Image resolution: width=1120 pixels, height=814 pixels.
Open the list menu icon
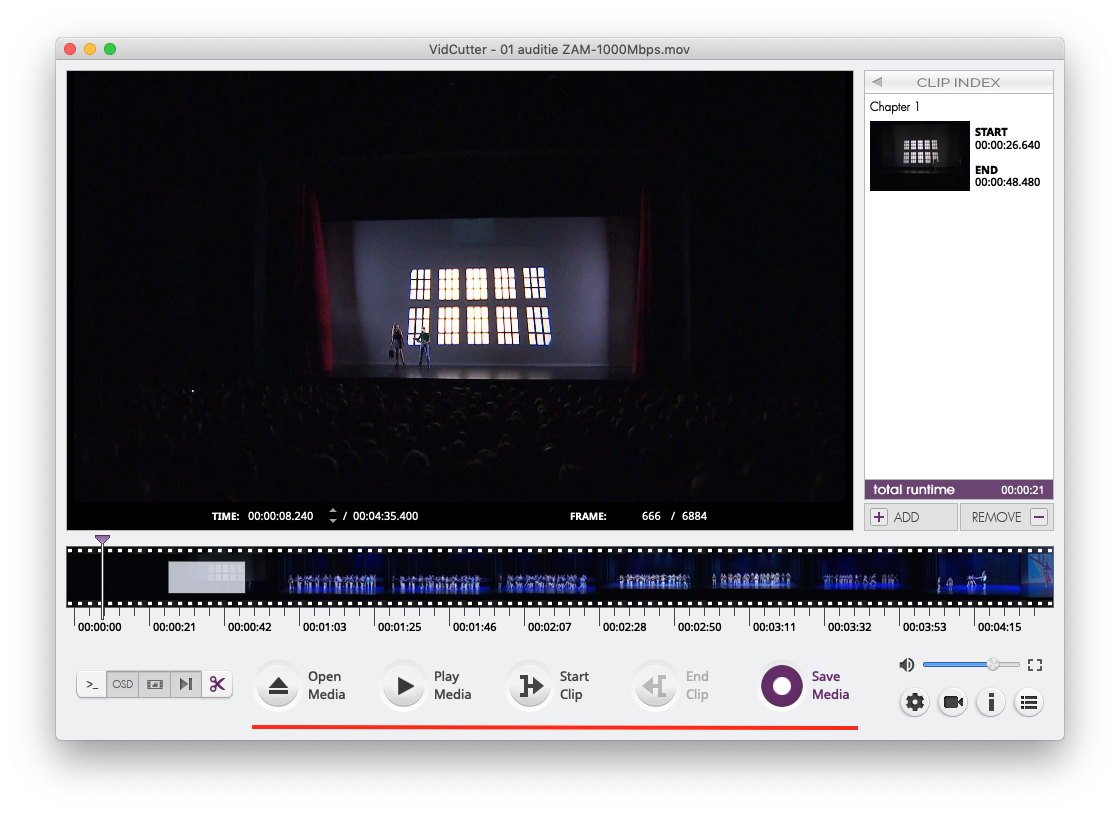pyautogui.click(x=1028, y=703)
